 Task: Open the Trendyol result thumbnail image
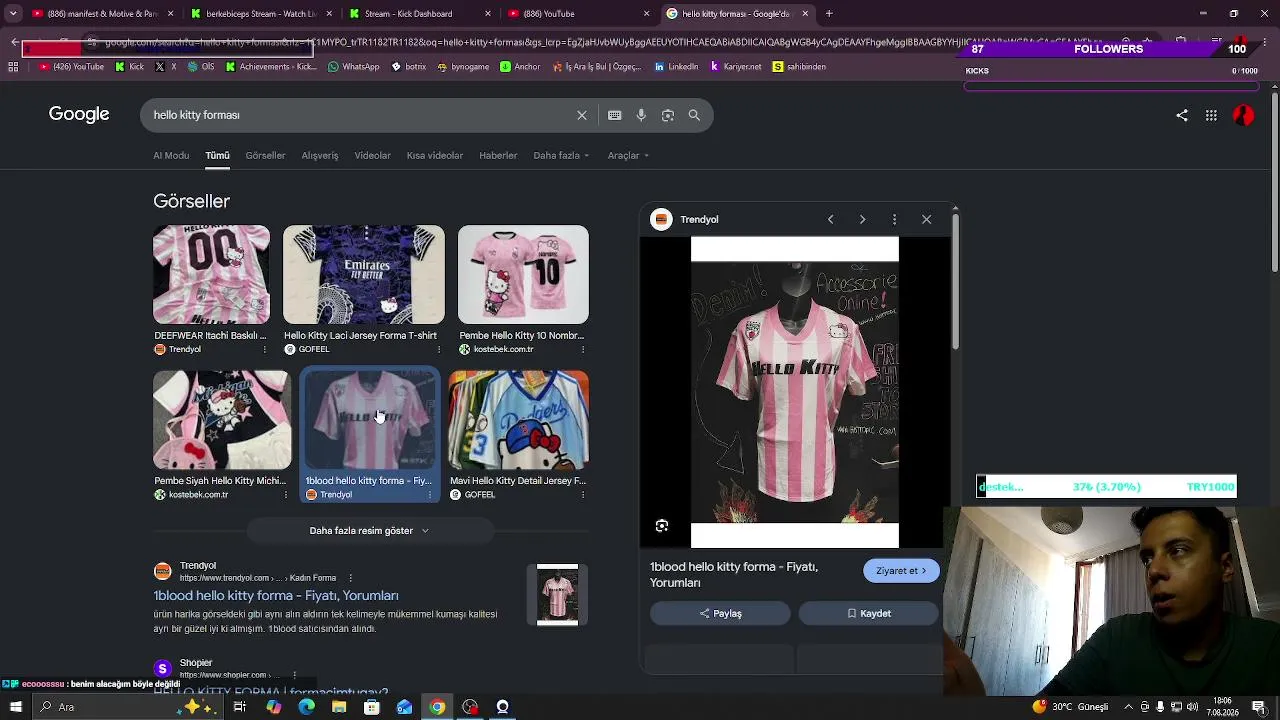click(557, 595)
